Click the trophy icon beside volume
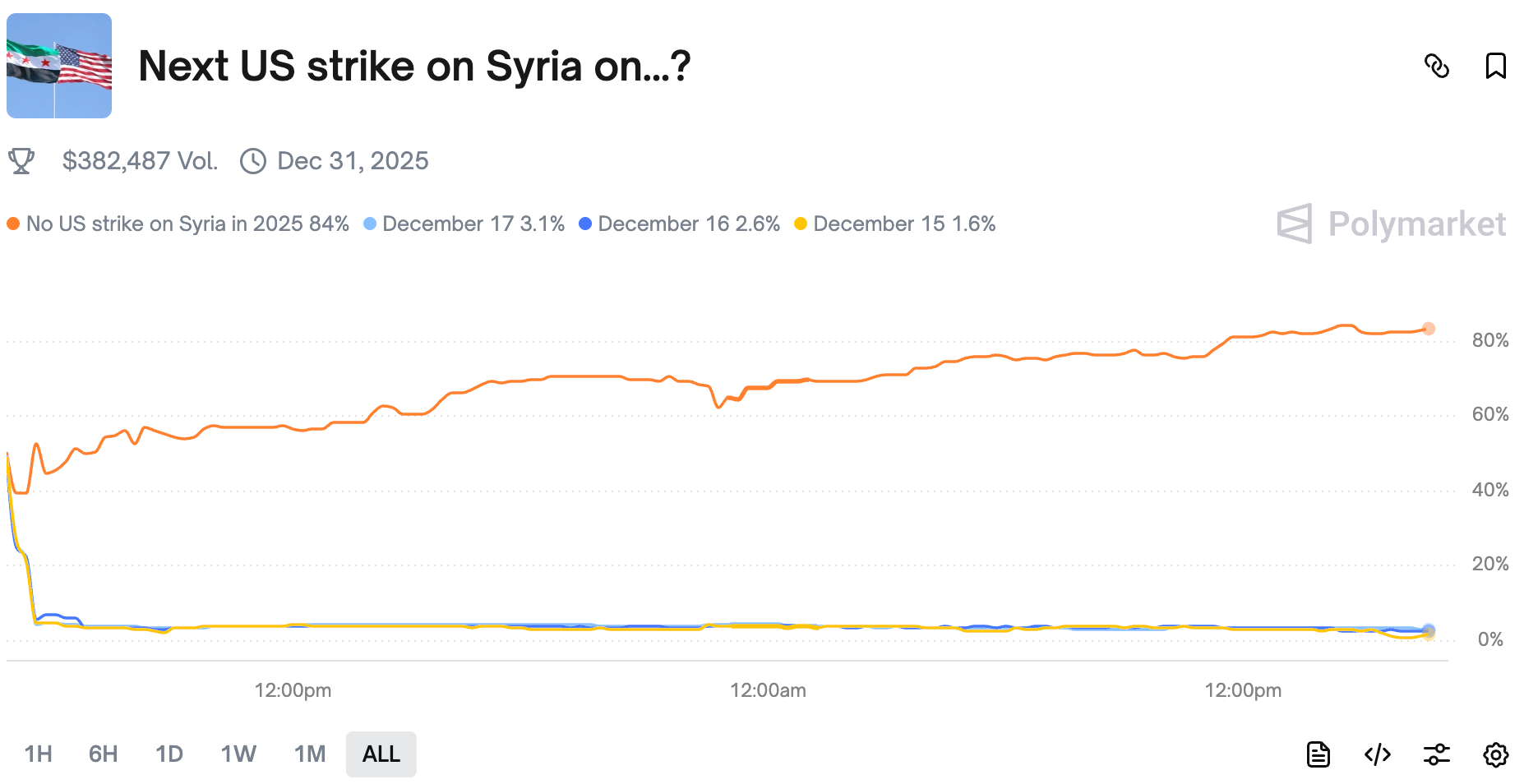This screenshot has height=784, width=1524. coord(21,161)
